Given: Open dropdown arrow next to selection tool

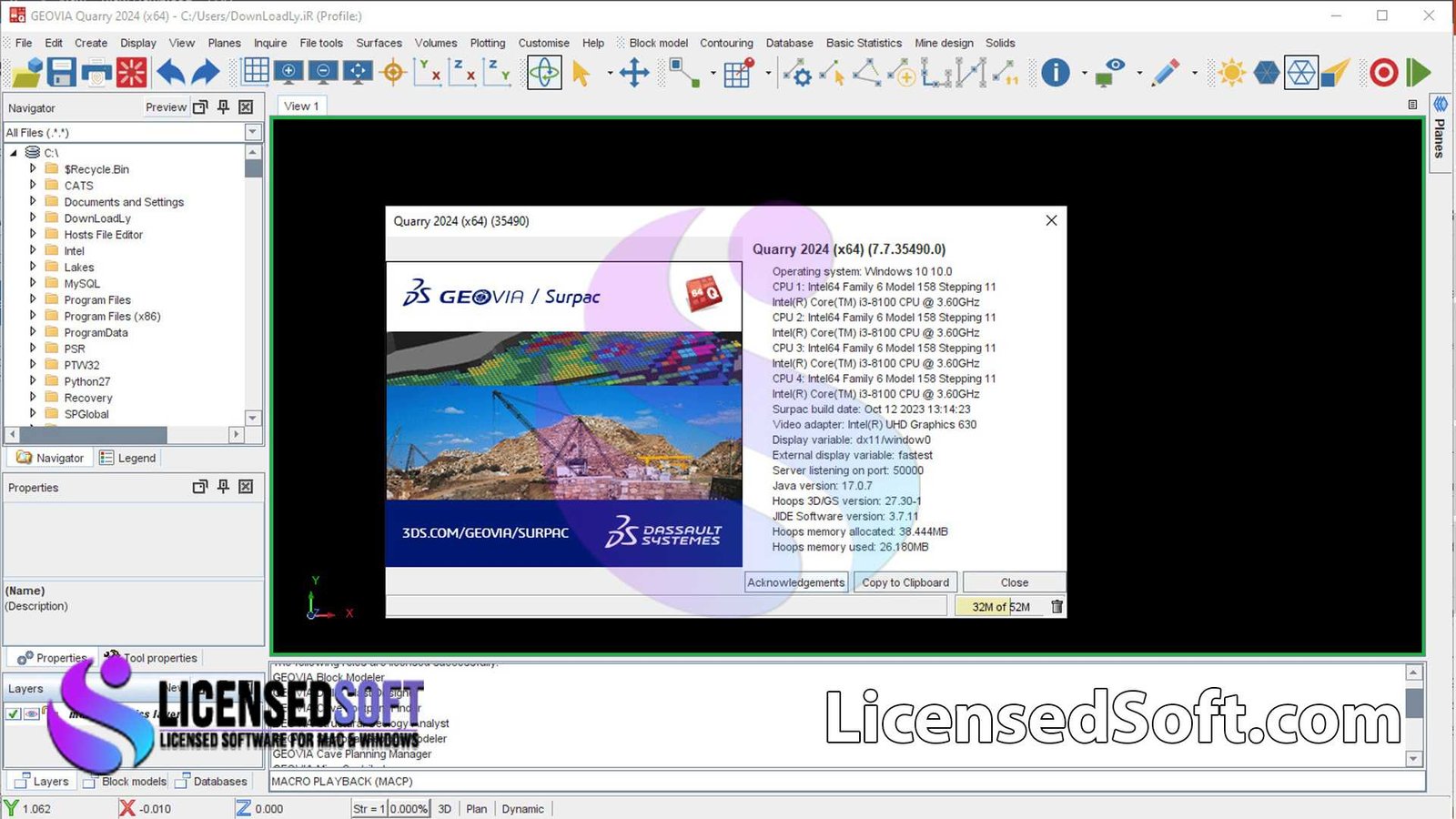Looking at the screenshot, I should coord(610,74).
